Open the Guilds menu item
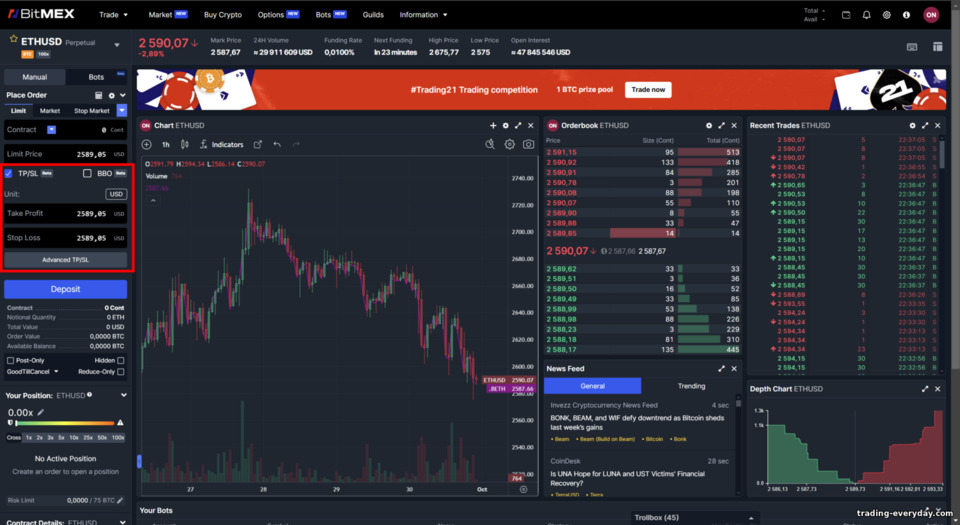This screenshot has width=960, height=525. click(x=373, y=15)
